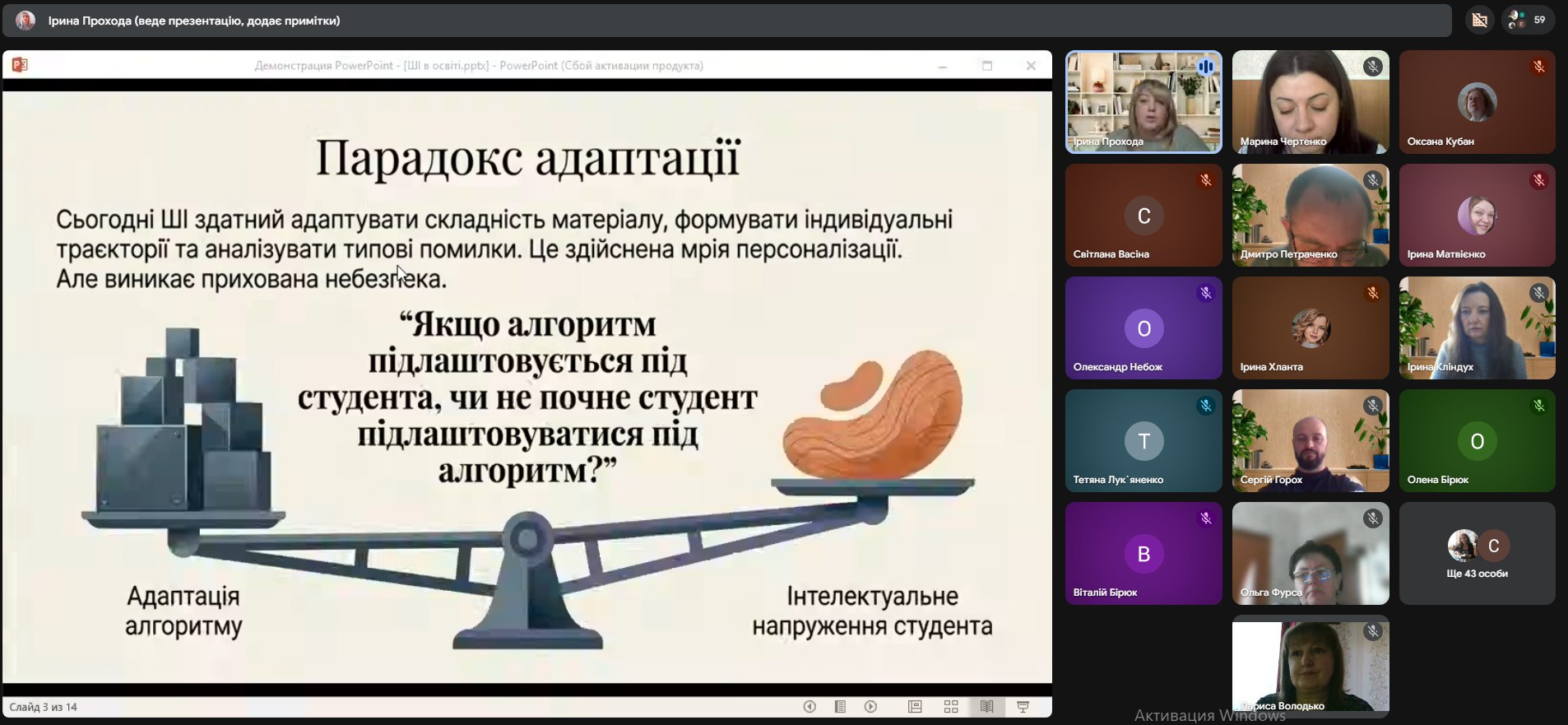Click the presenter banner for Ірина Прохода
The image size is (1568, 725).
point(193,21)
